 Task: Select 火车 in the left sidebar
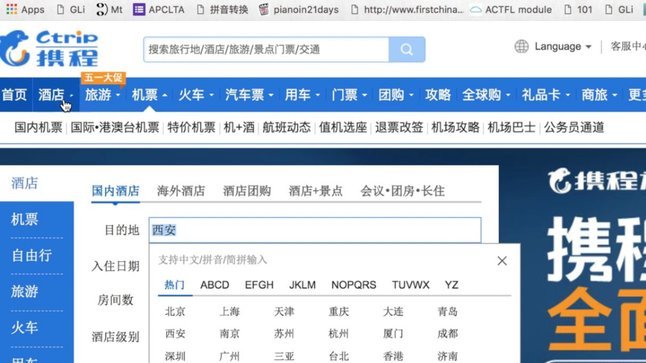(x=25, y=328)
